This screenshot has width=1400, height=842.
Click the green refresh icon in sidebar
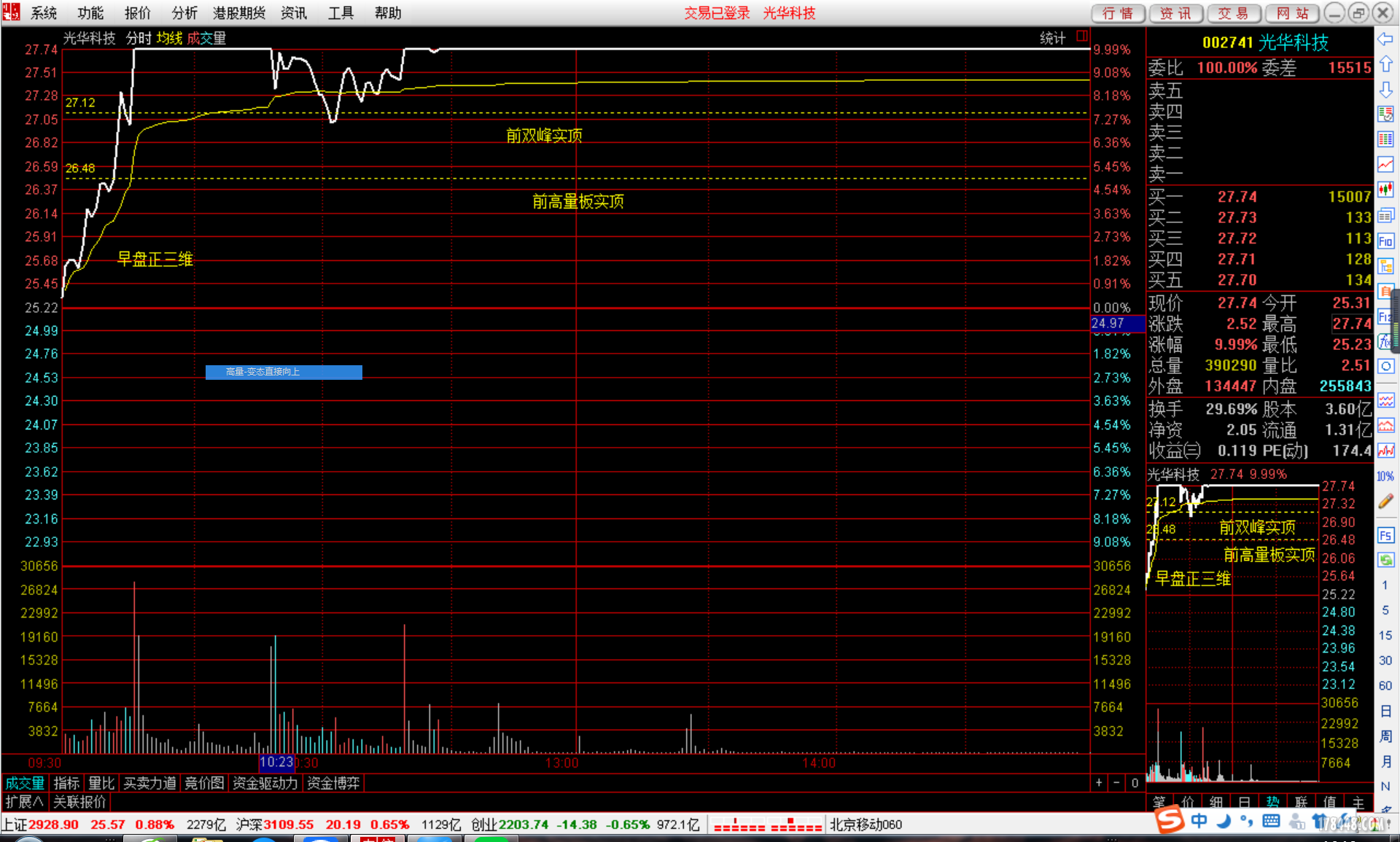1385,560
